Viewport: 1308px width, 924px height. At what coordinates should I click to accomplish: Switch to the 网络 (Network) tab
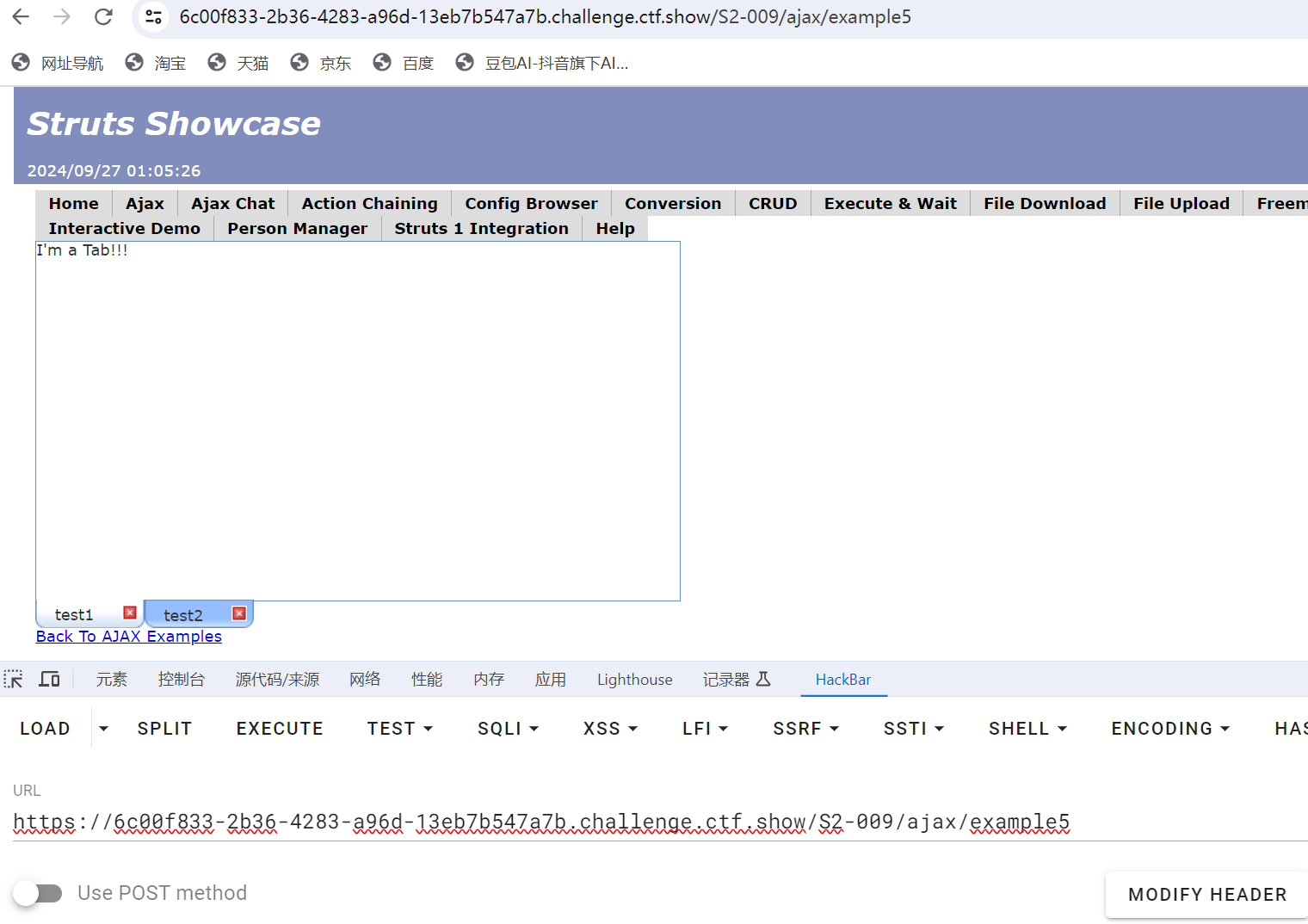365,680
